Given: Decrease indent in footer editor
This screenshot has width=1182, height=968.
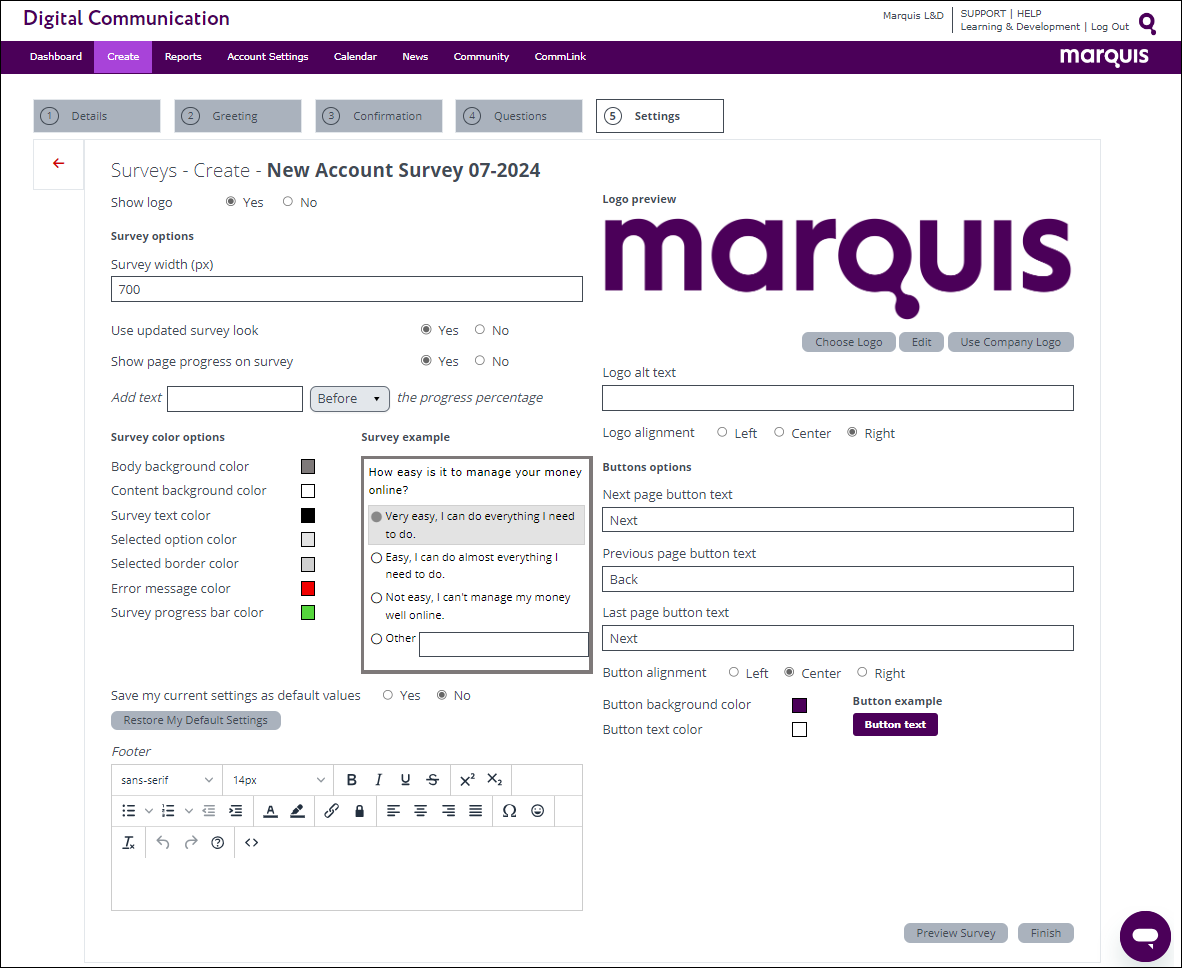Looking at the screenshot, I should click(209, 810).
